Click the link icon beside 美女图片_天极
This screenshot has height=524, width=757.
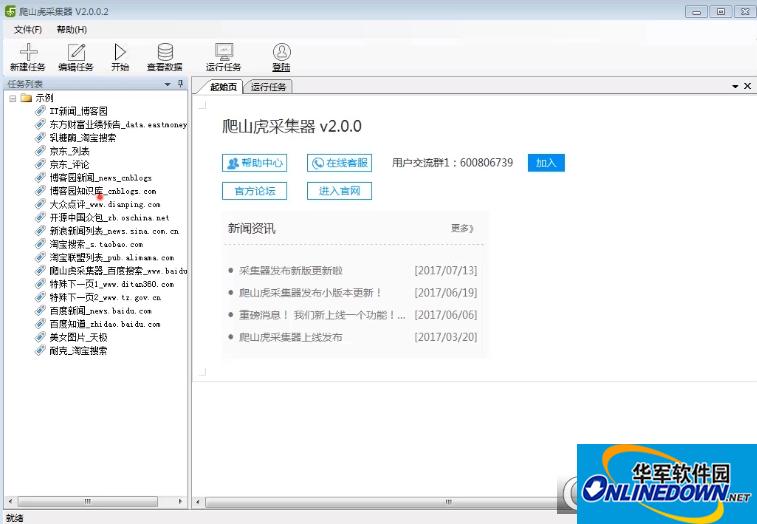click(41, 337)
